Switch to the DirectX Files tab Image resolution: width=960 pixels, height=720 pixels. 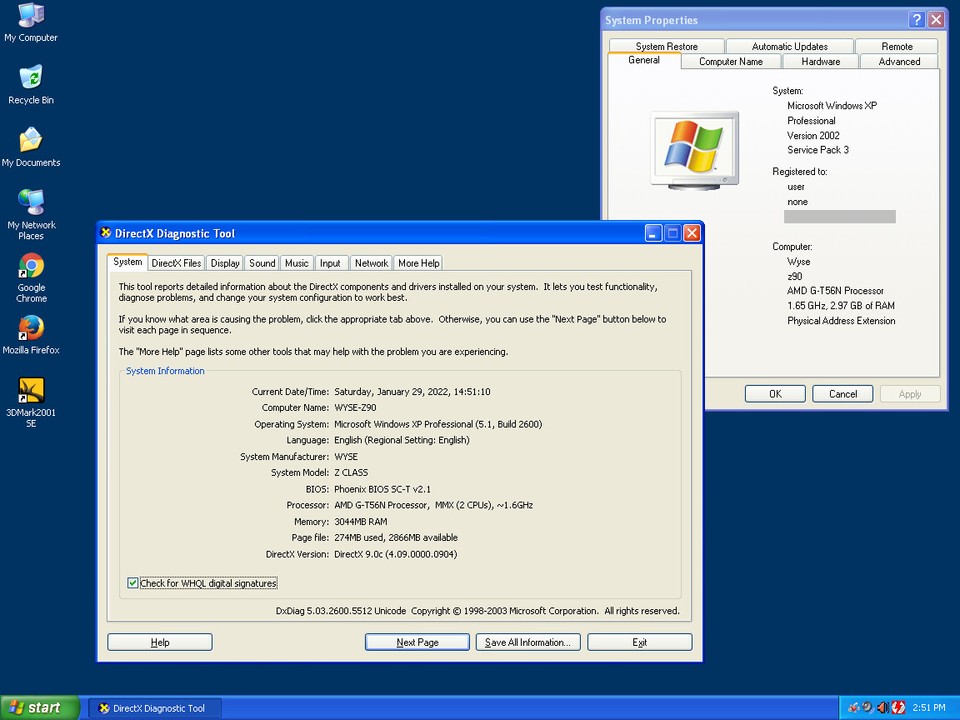click(x=176, y=263)
